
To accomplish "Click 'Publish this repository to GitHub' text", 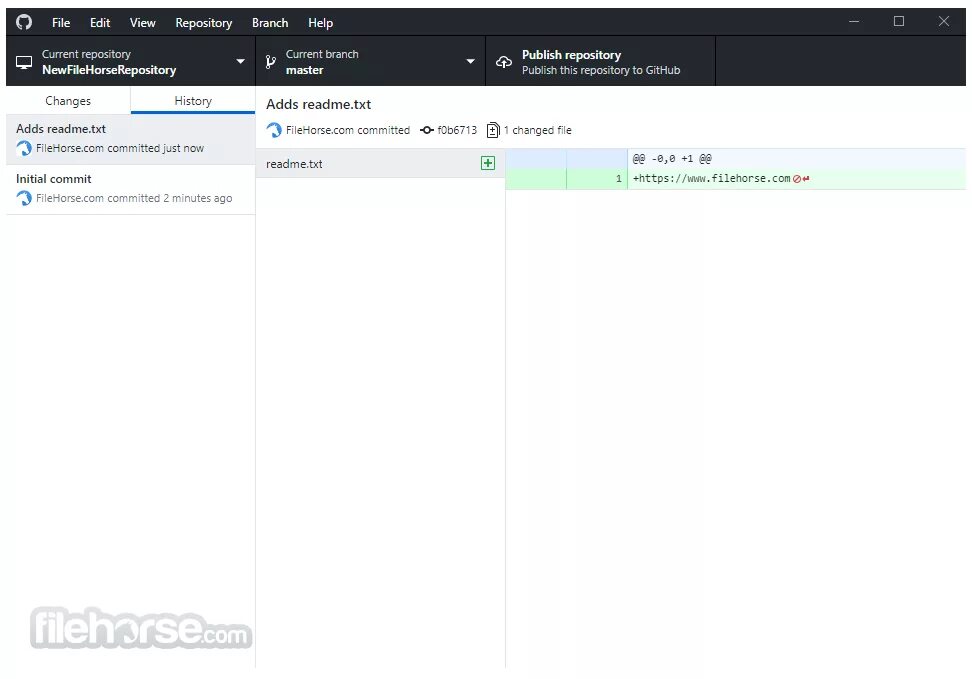I will (601, 70).
